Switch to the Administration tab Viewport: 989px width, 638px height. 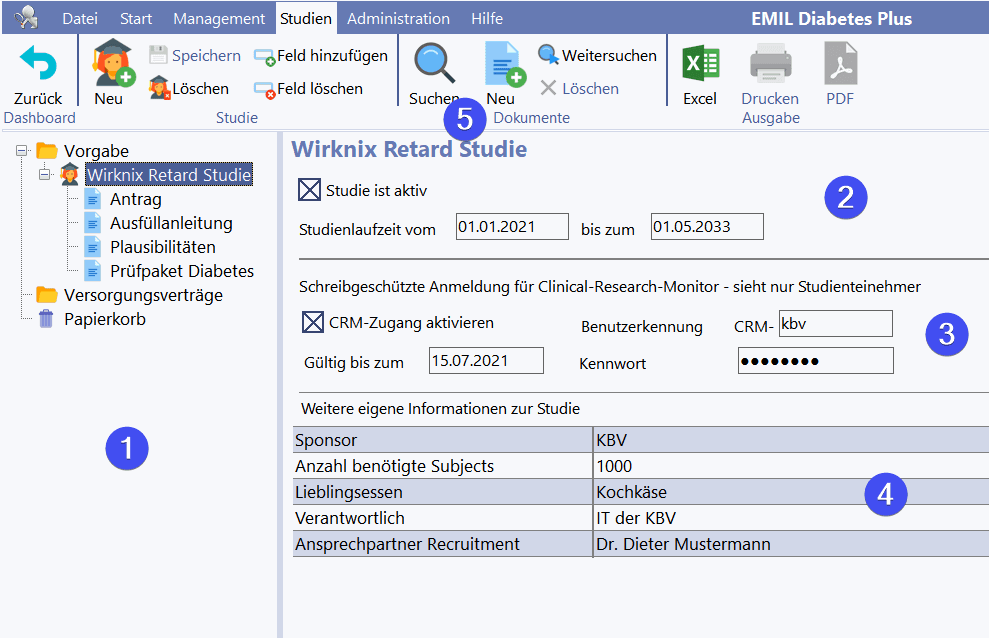[x=398, y=19]
